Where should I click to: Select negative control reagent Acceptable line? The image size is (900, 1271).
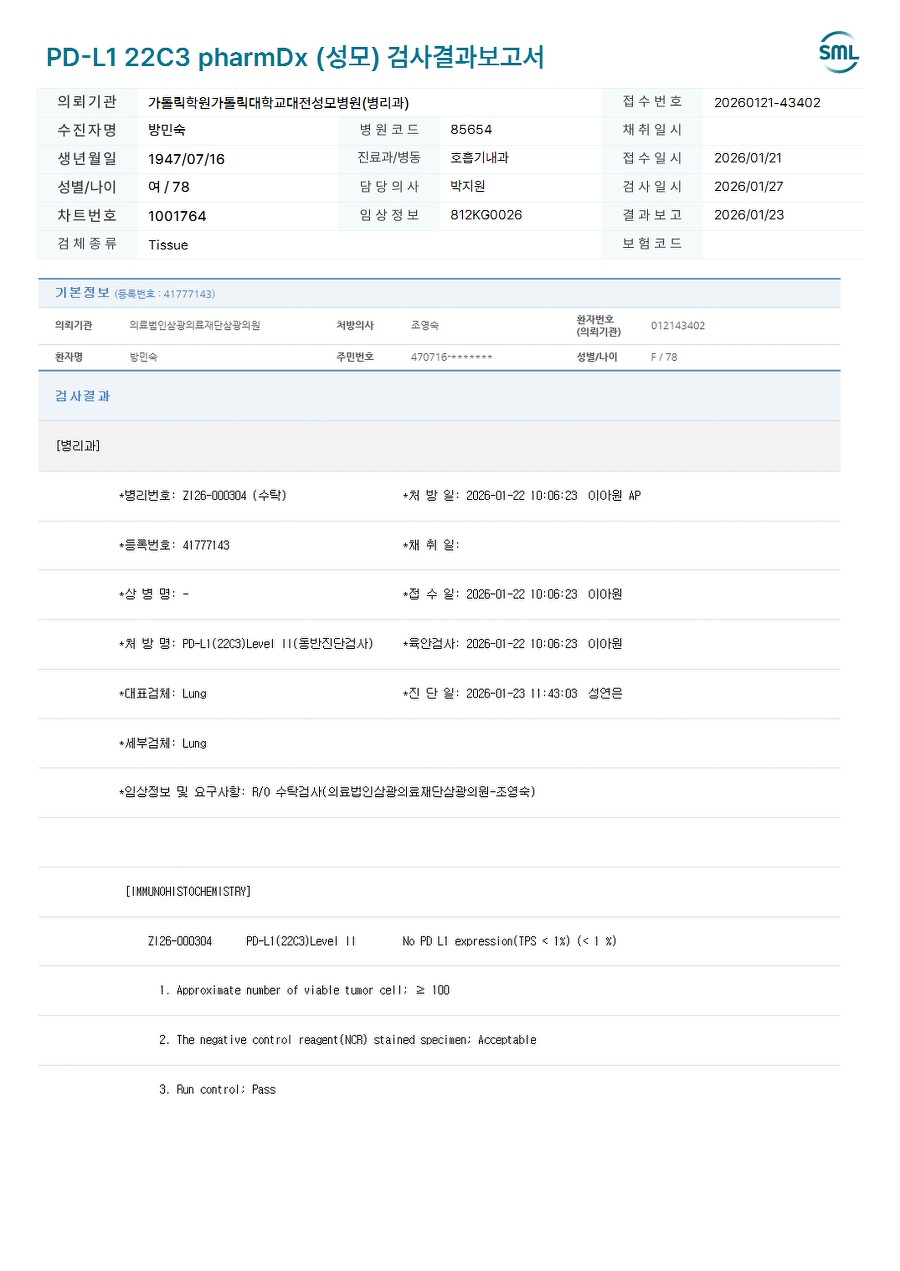347,1040
